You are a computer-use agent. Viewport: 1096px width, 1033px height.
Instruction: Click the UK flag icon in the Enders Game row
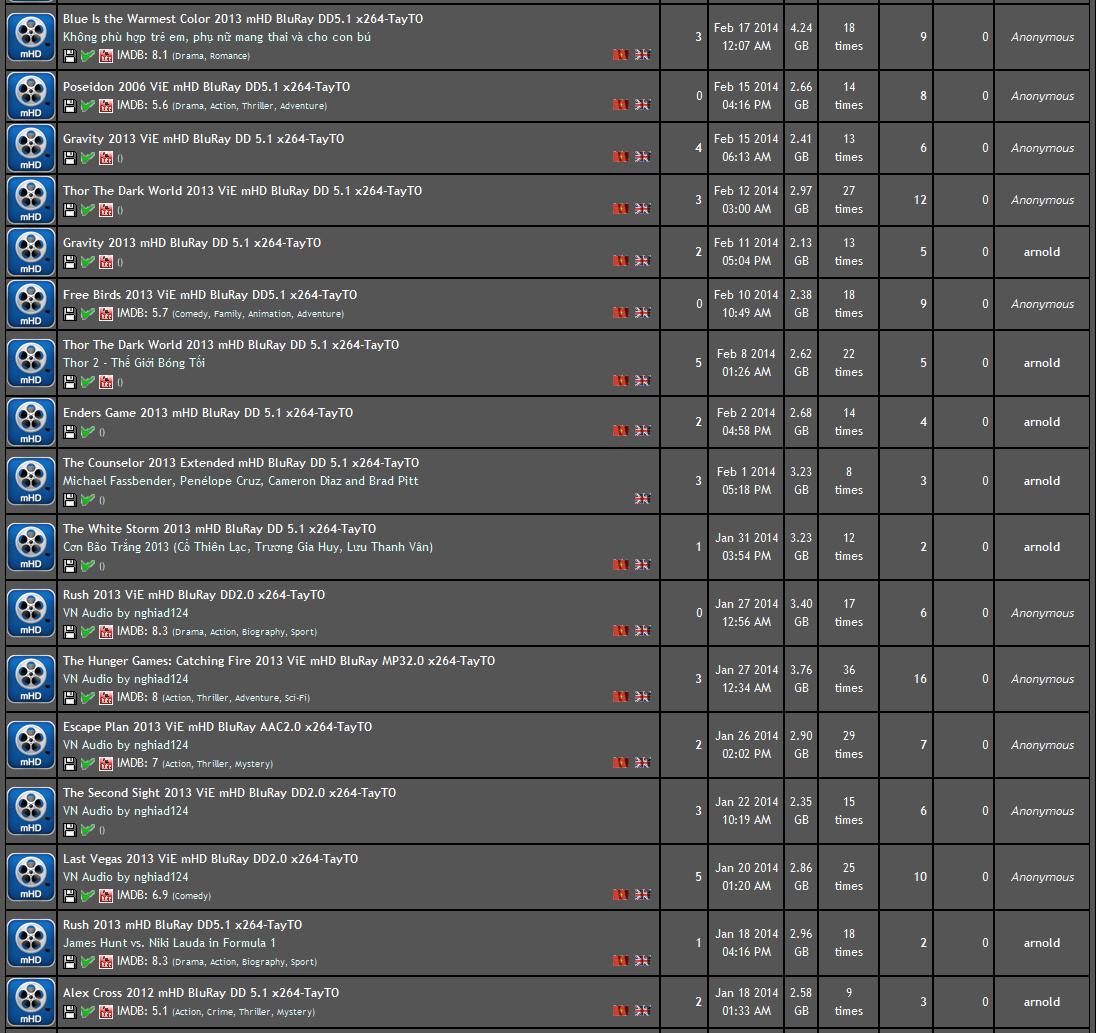(642, 431)
